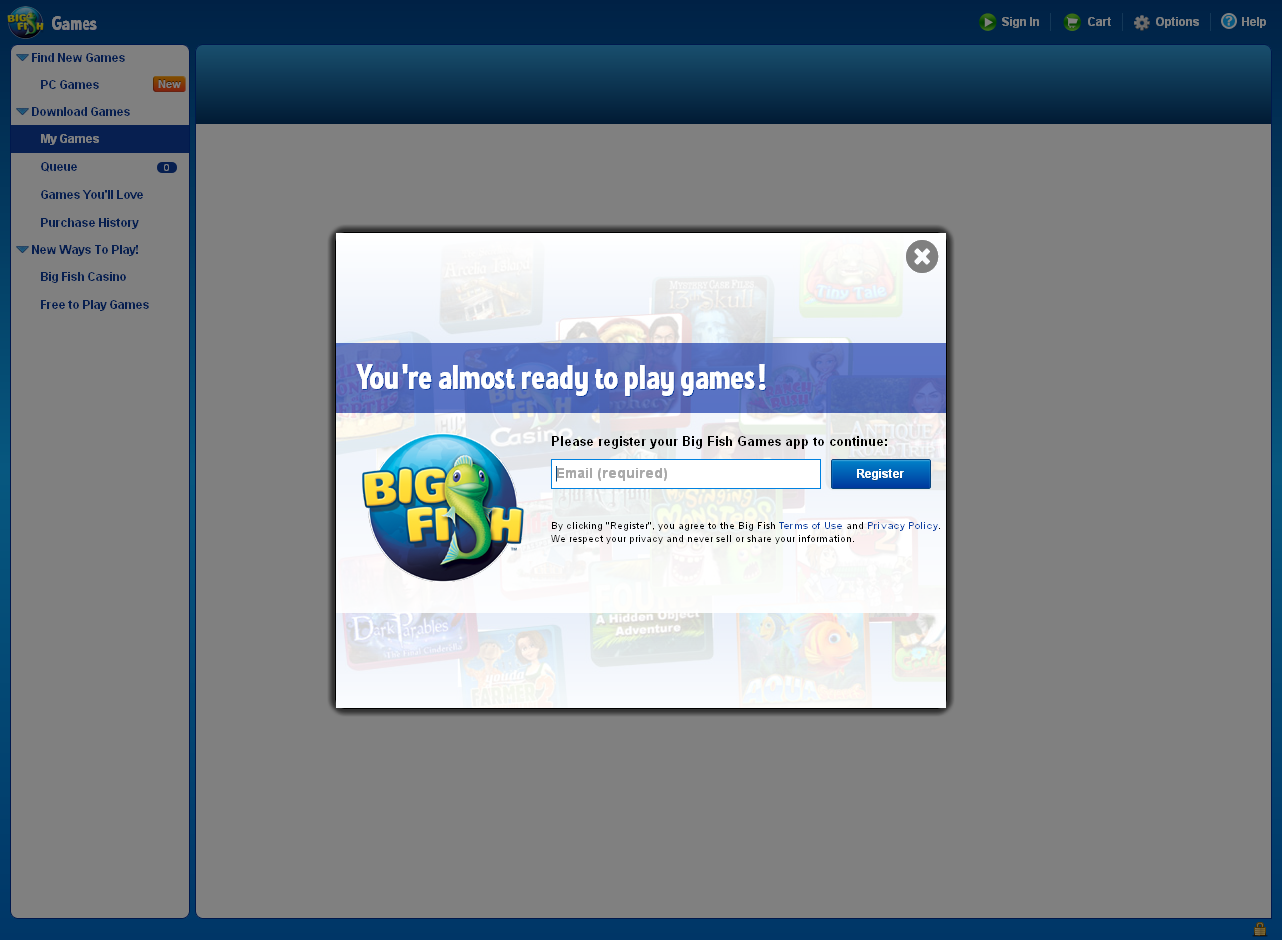Click the round Big Fish logo in dialog
Screen dimensions: 1282x940
(443, 507)
